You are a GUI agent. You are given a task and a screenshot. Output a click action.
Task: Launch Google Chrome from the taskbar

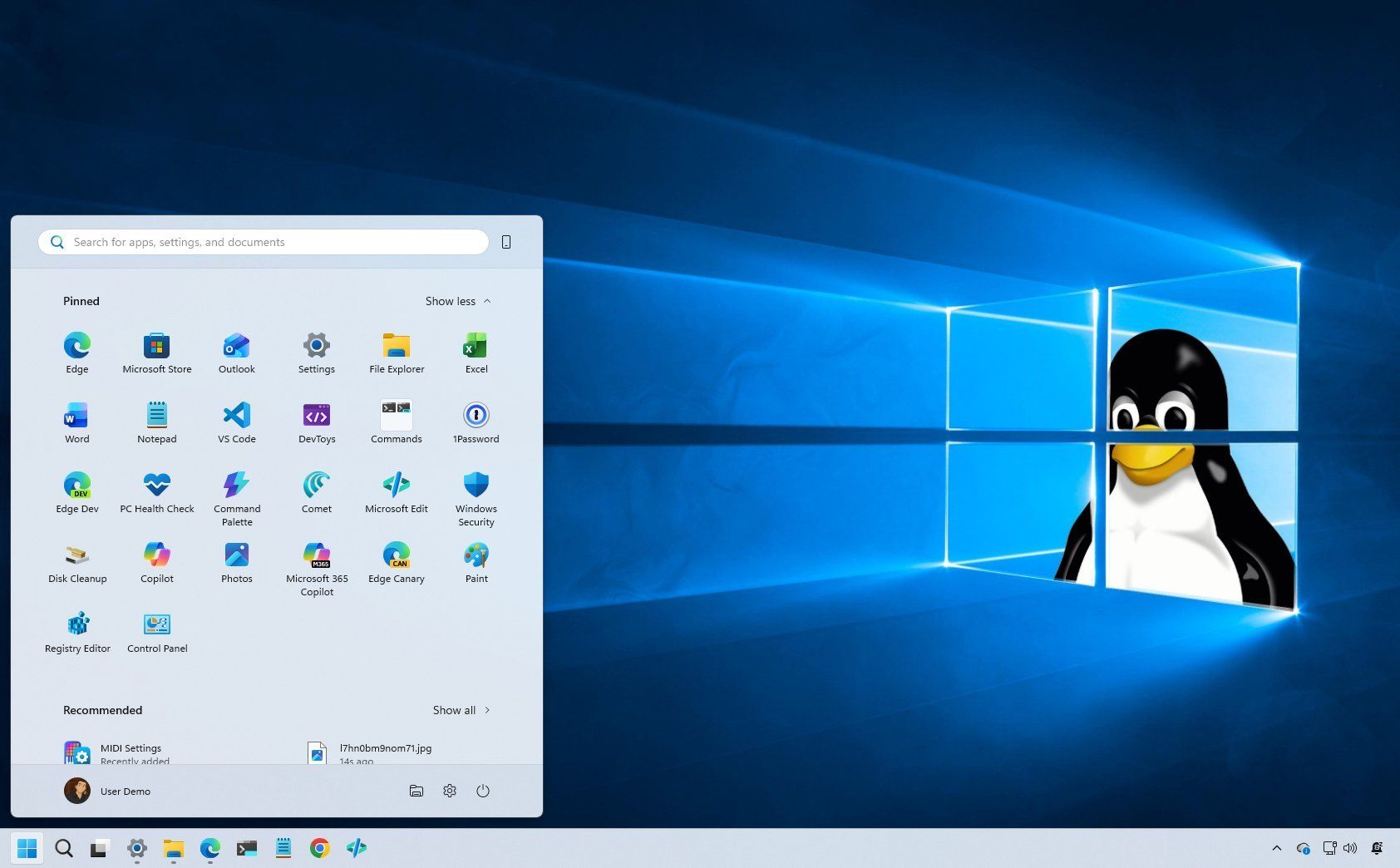pyautogui.click(x=320, y=848)
